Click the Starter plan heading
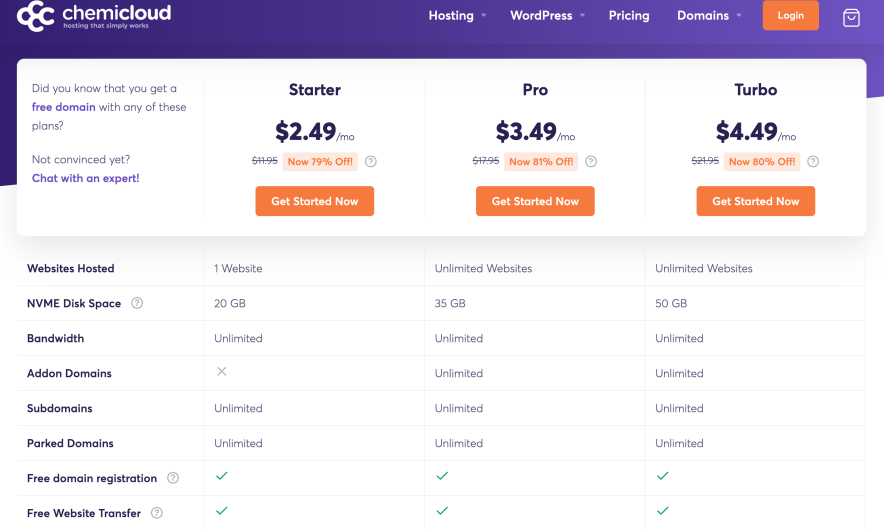Screen dimensions: 884x529 point(315,90)
